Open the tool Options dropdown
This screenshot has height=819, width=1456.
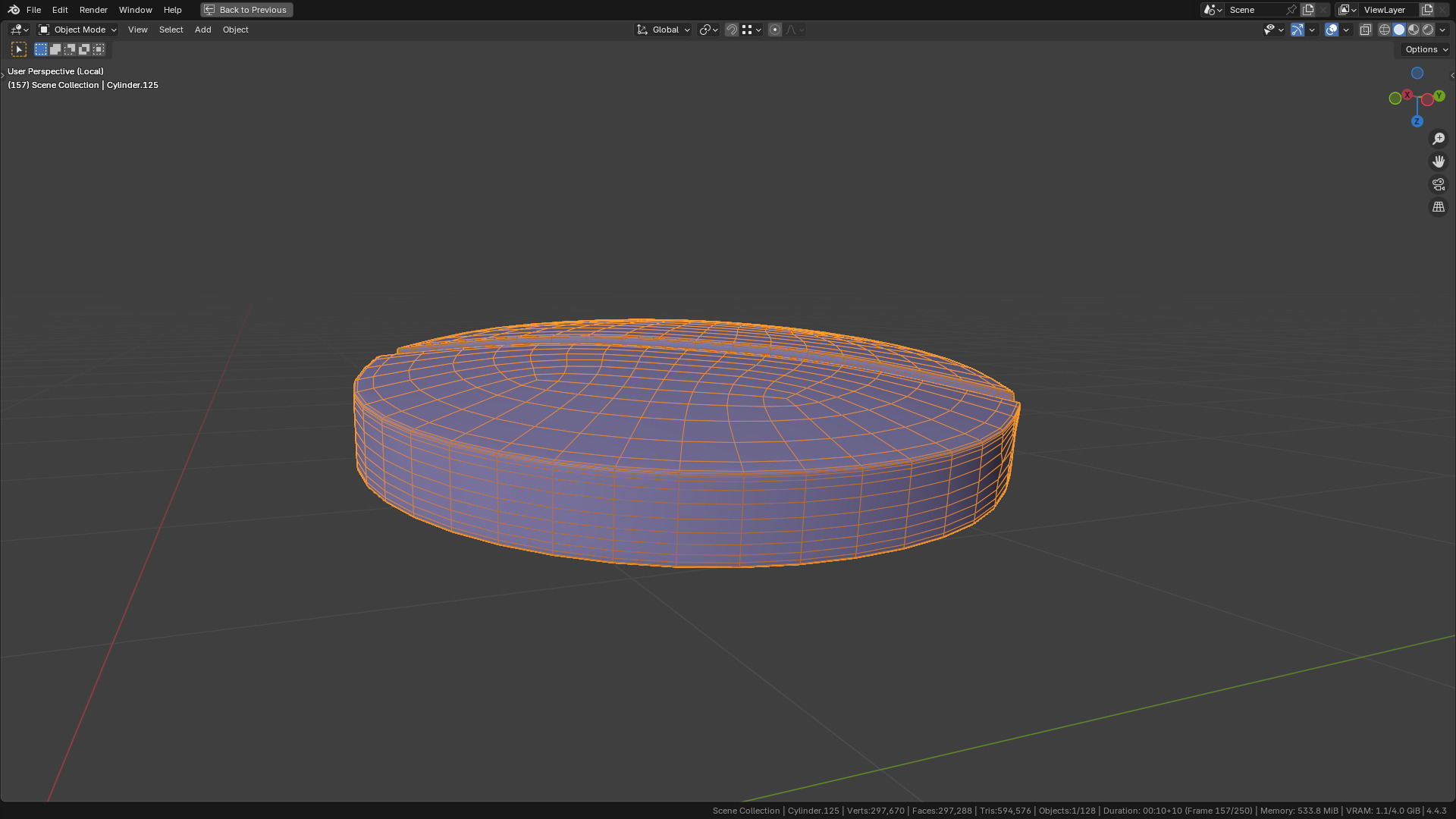[1426, 49]
